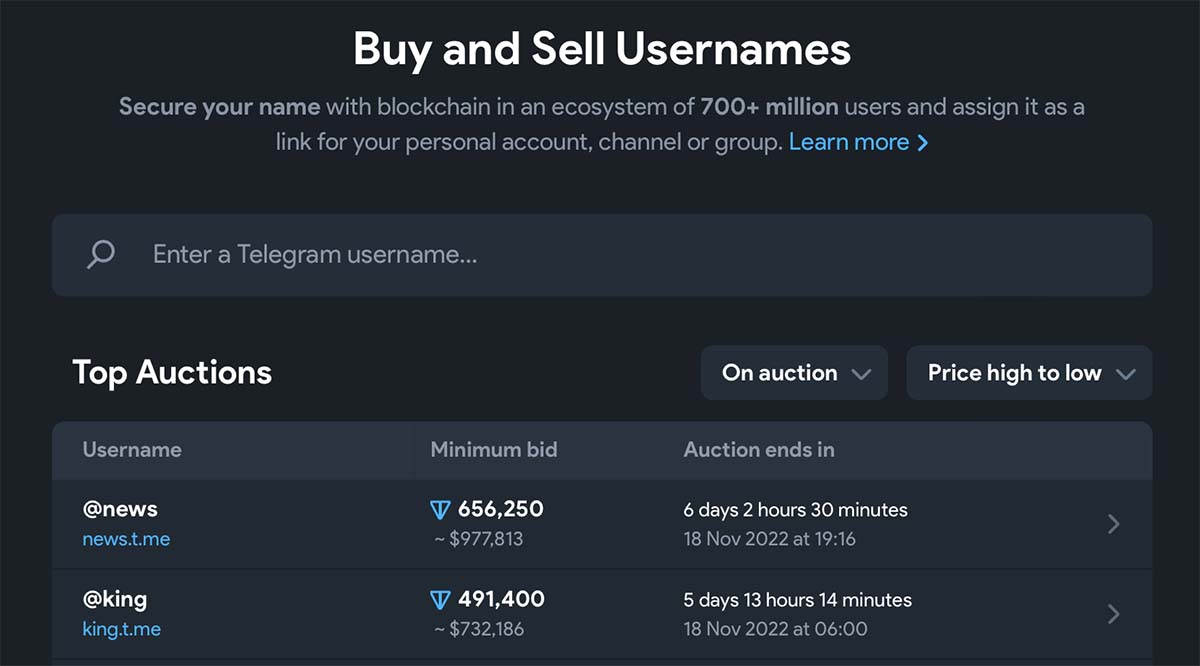
Task: Click the magnifying glass search icon
Action: click(x=101, y=255)
